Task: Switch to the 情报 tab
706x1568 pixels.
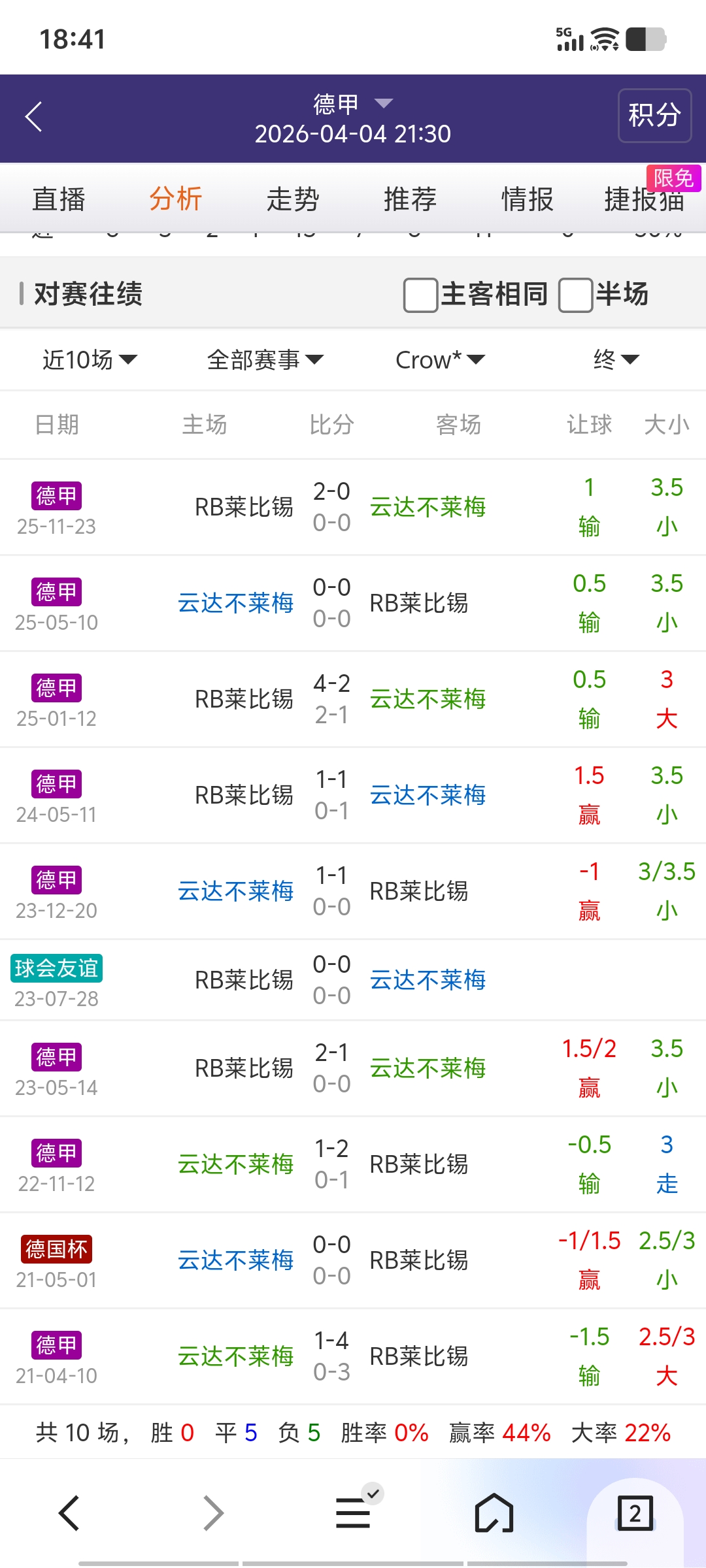Action: 527,199
